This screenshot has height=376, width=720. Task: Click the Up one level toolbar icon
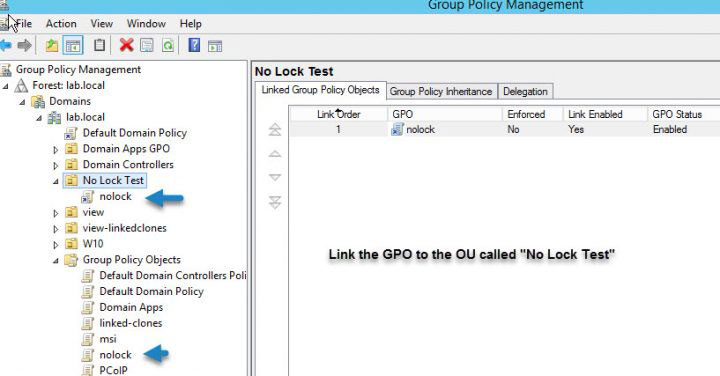coord(51,45)
